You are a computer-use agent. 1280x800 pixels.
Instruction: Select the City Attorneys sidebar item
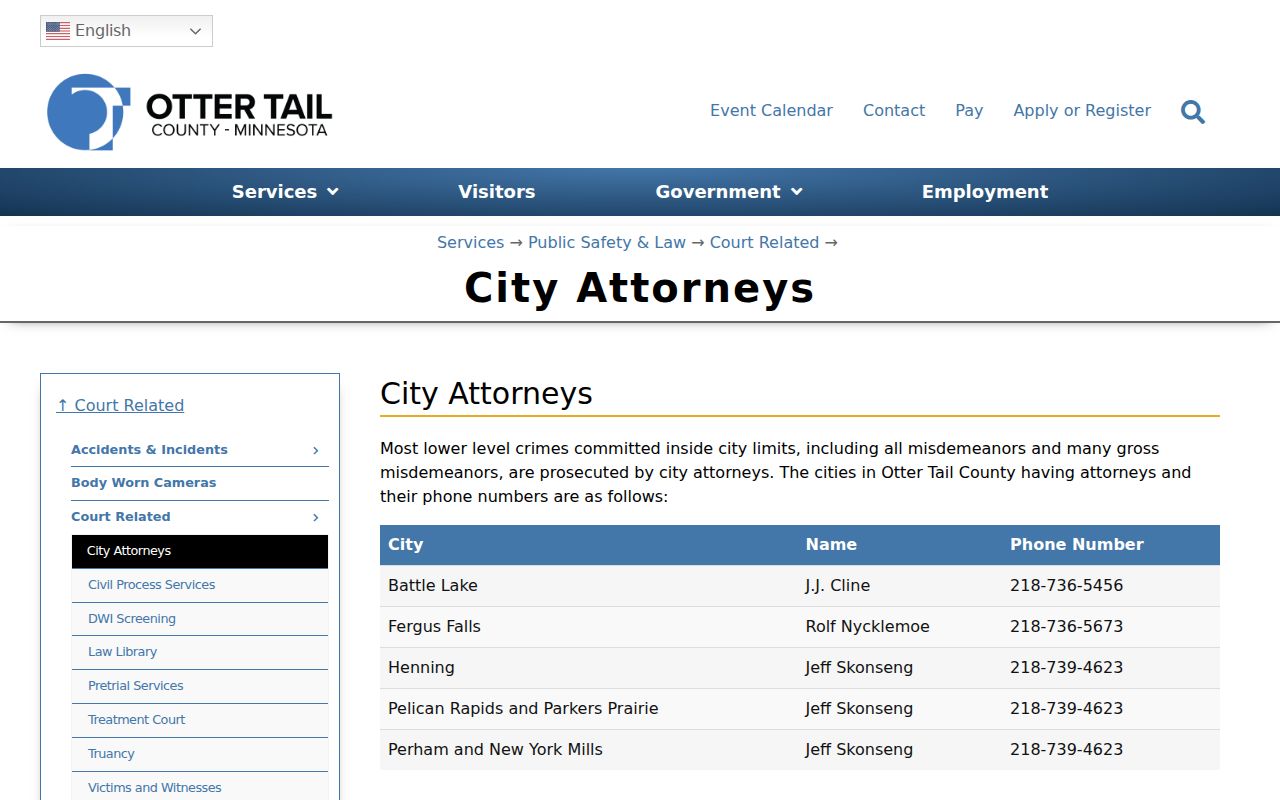tap(200, 551)
